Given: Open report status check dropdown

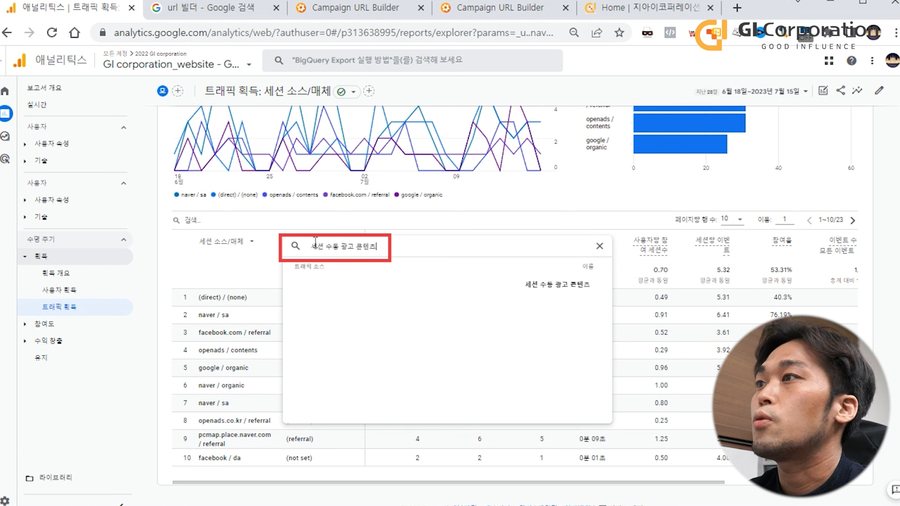Looking at the screenshot, I should (346, 92).
